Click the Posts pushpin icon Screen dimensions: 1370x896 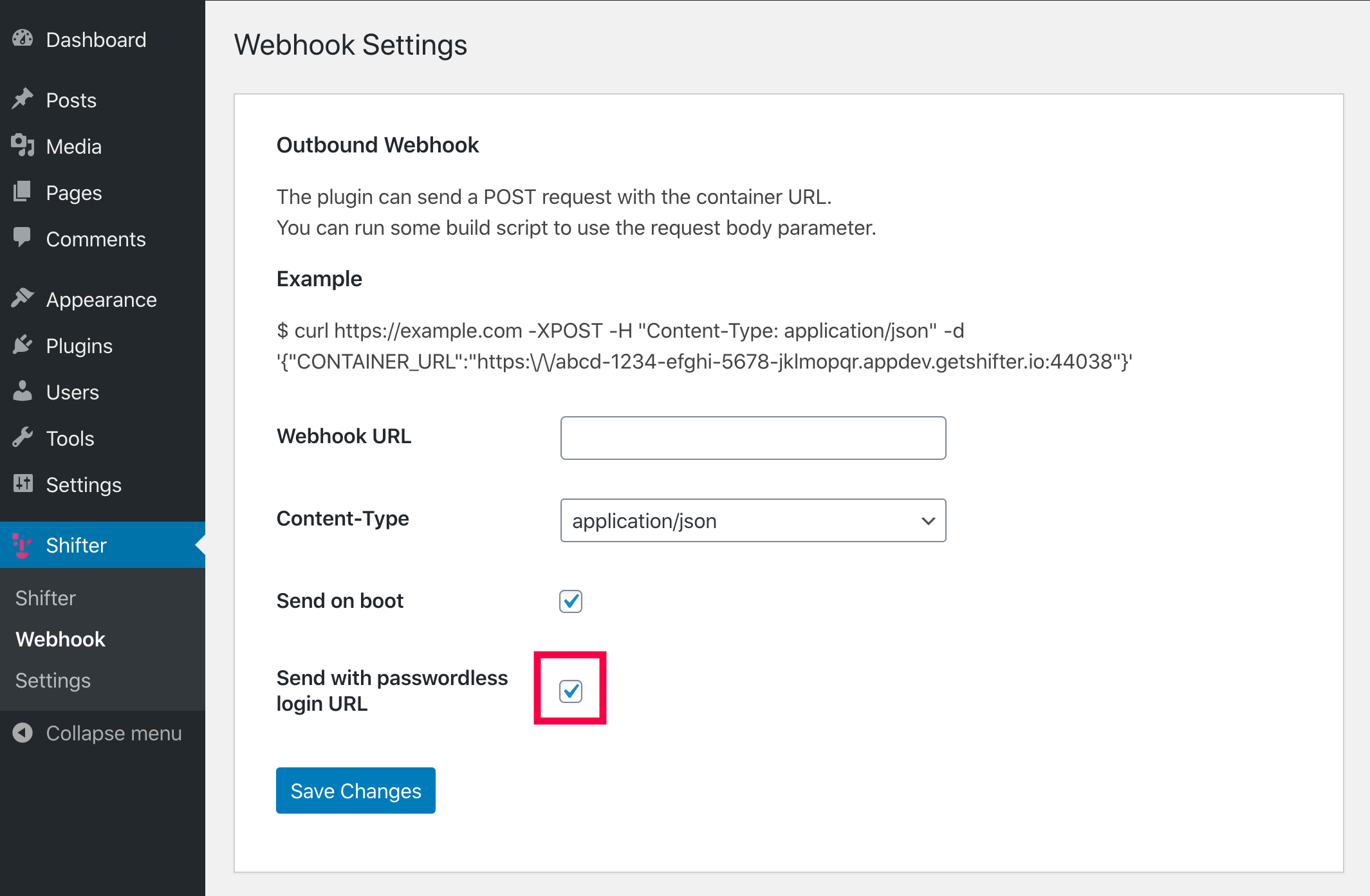23,99
